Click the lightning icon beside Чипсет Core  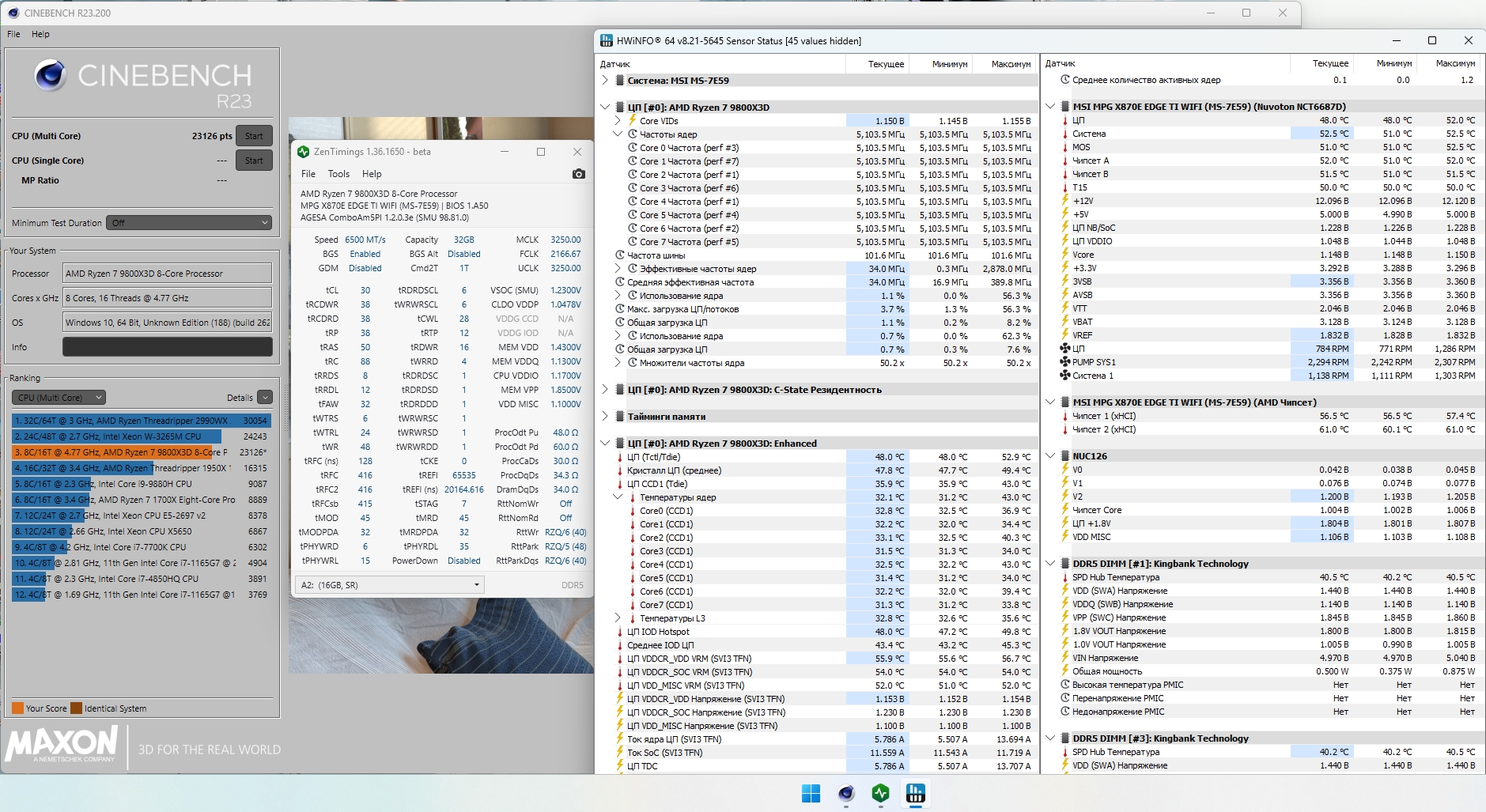coord(1065,510)
